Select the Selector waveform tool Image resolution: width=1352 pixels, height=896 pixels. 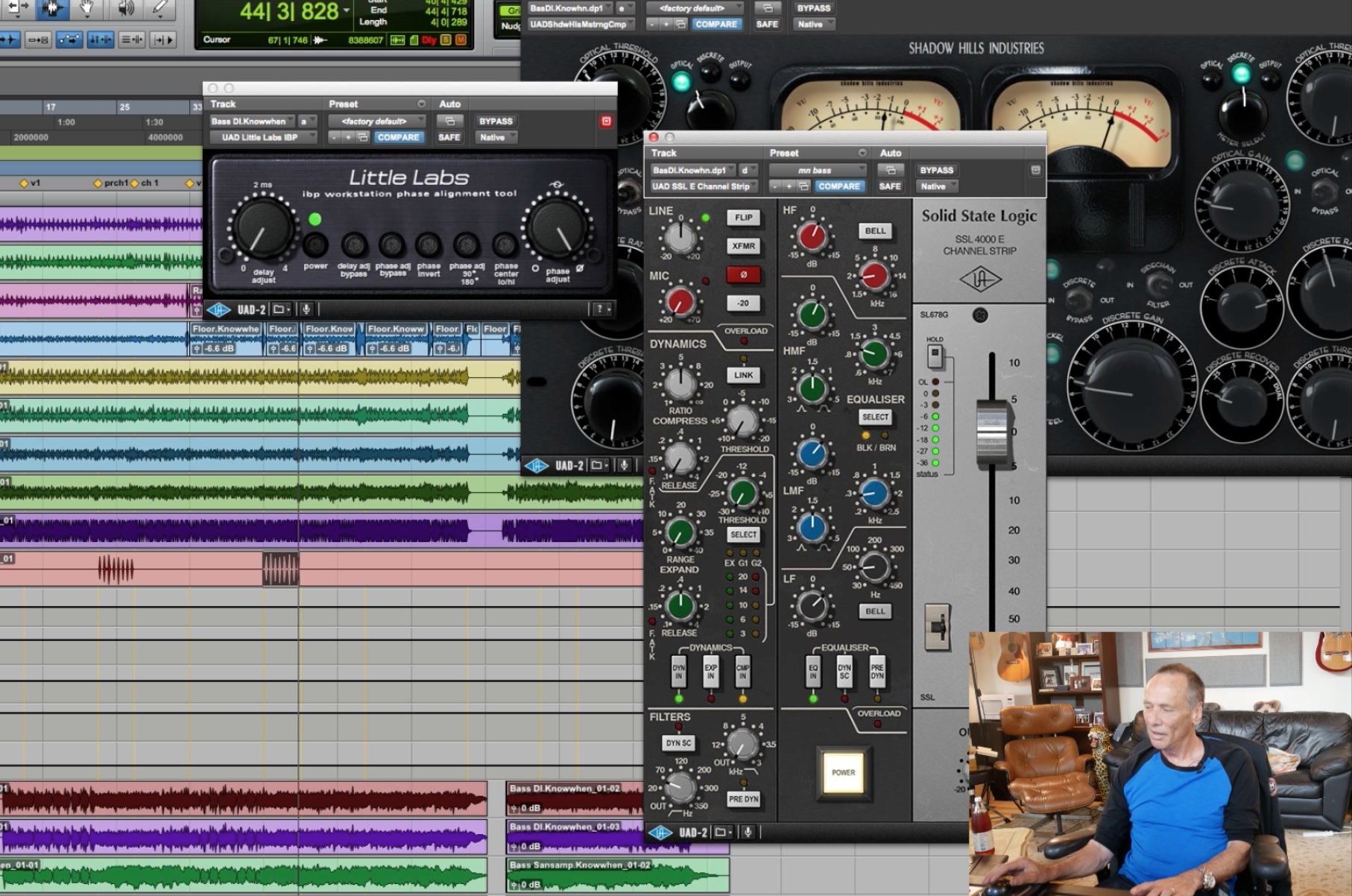[x=52, y=9]
